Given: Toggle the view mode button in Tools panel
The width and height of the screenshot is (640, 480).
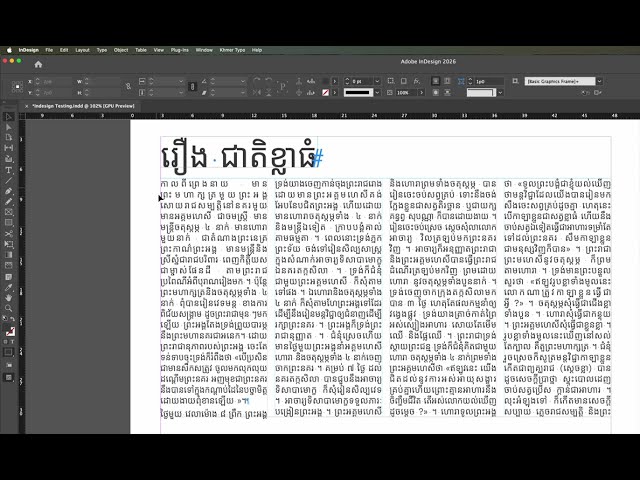Looking at the screenshot, I should pos(9,378).
